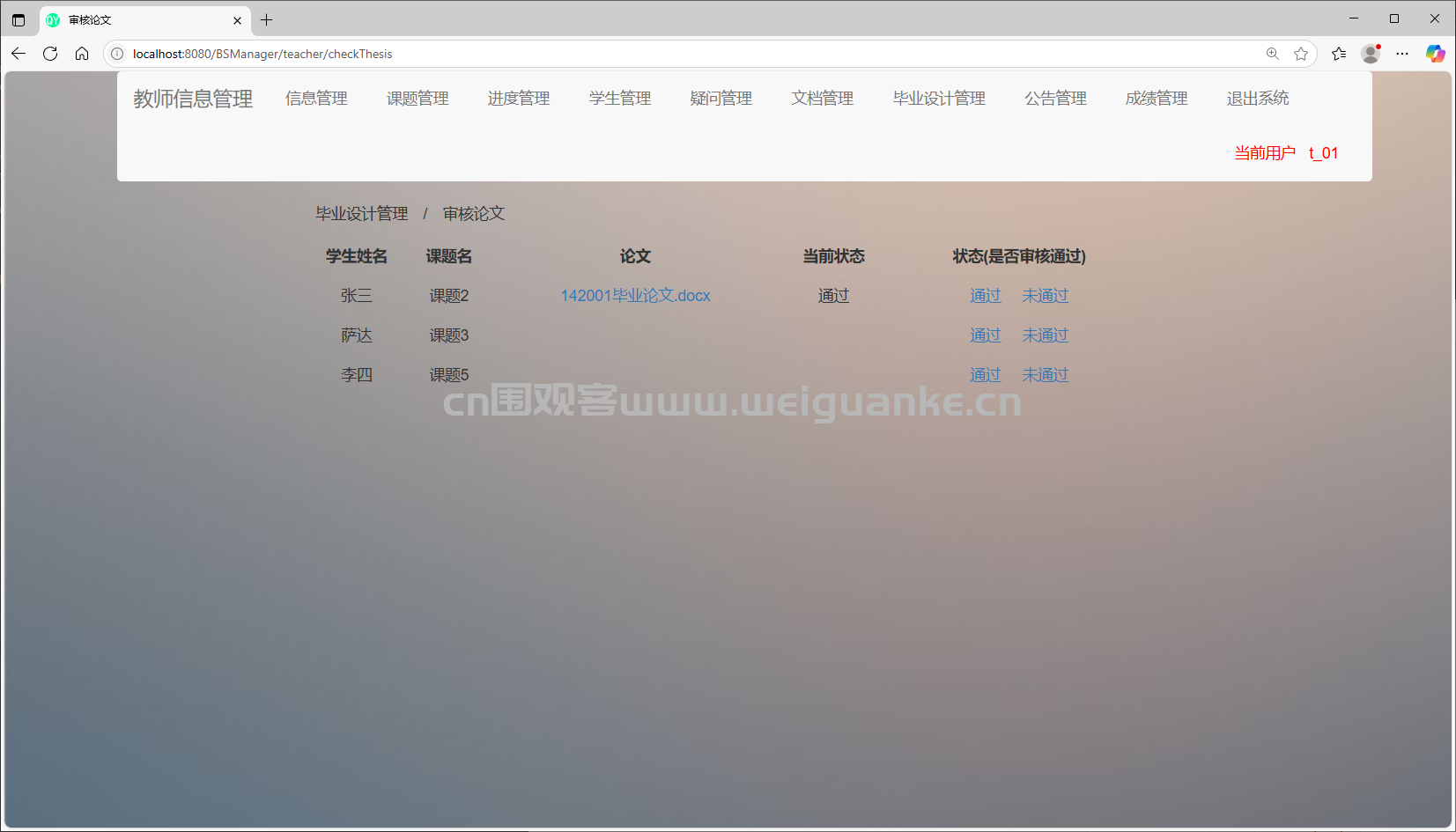This screenshot has width=1456, height=832.
Task: Select the 审核论文 browser tab
Action: coord(145,20)
